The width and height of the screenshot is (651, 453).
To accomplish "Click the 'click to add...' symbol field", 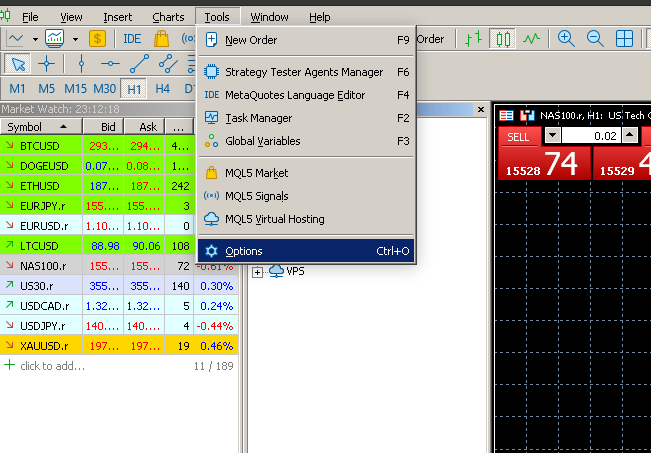I will click(x=52, y=366).
